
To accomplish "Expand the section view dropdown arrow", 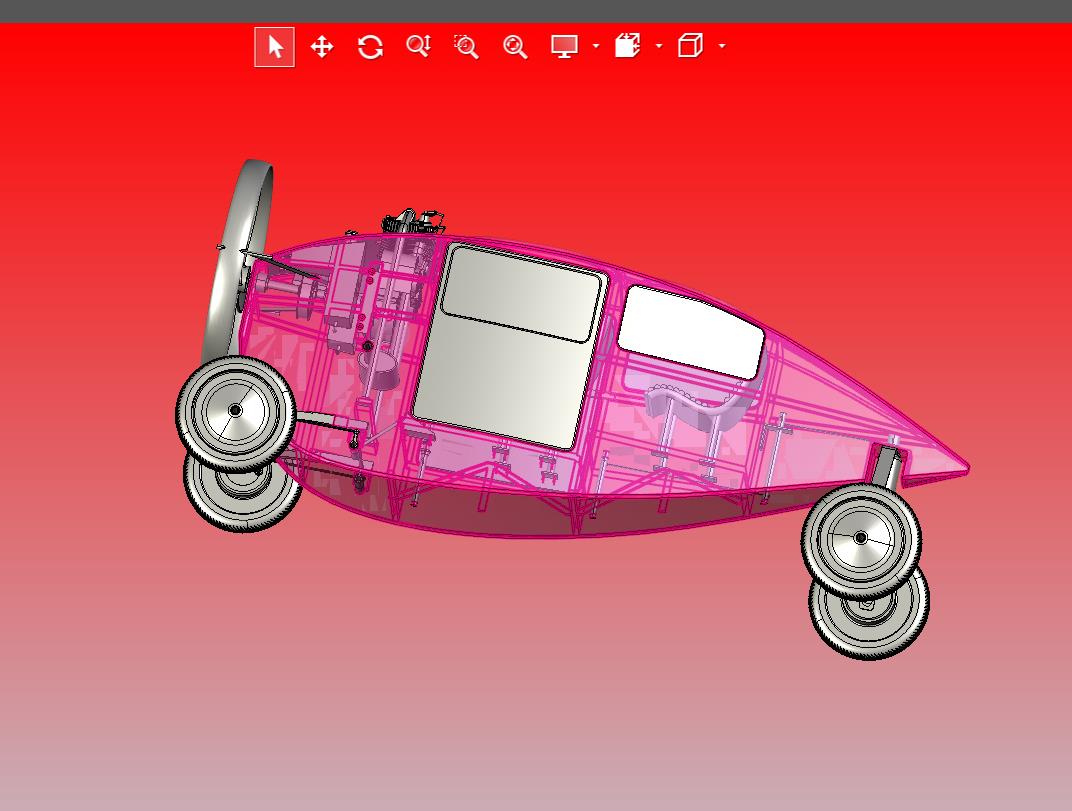I will [659, 46].
